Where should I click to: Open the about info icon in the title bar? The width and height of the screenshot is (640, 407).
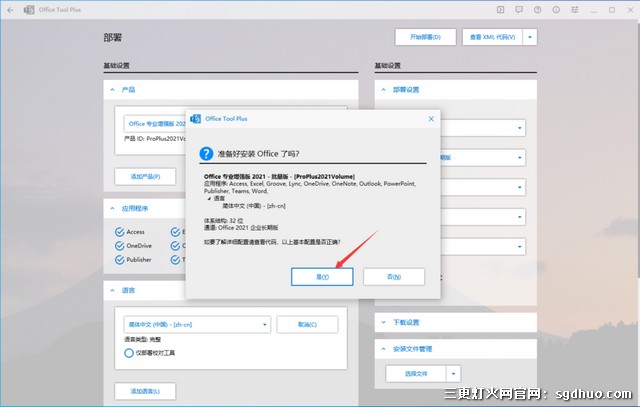click(x=556, y=10)
